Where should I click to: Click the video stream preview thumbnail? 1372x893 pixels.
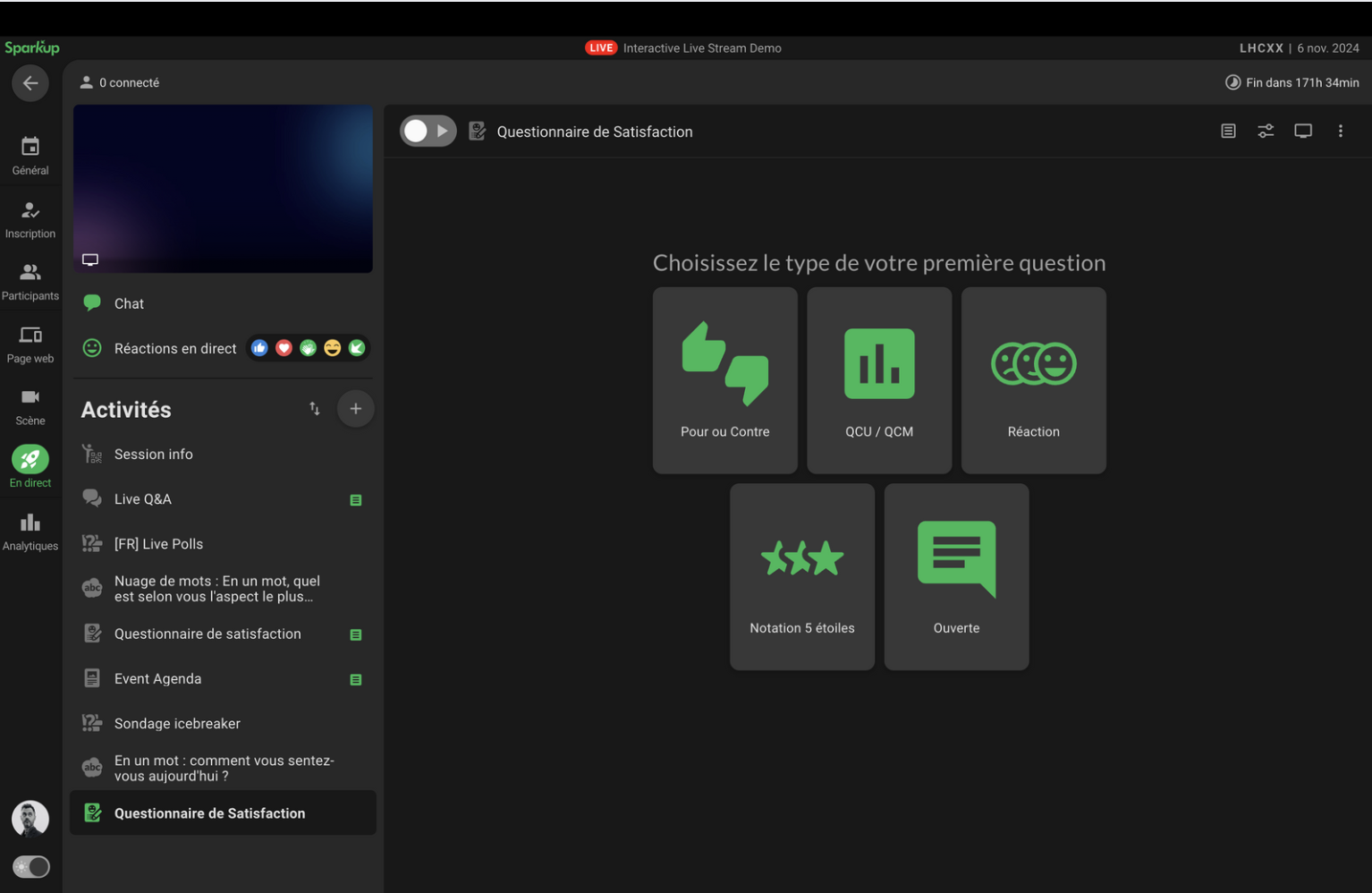click(x=223, y=188)
